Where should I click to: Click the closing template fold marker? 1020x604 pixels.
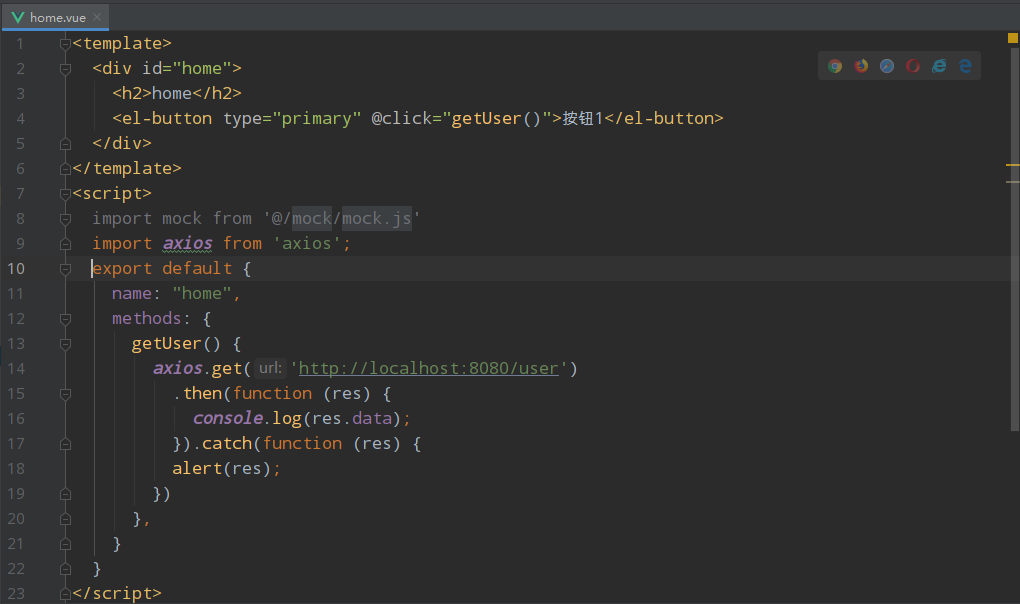point(65,169)
